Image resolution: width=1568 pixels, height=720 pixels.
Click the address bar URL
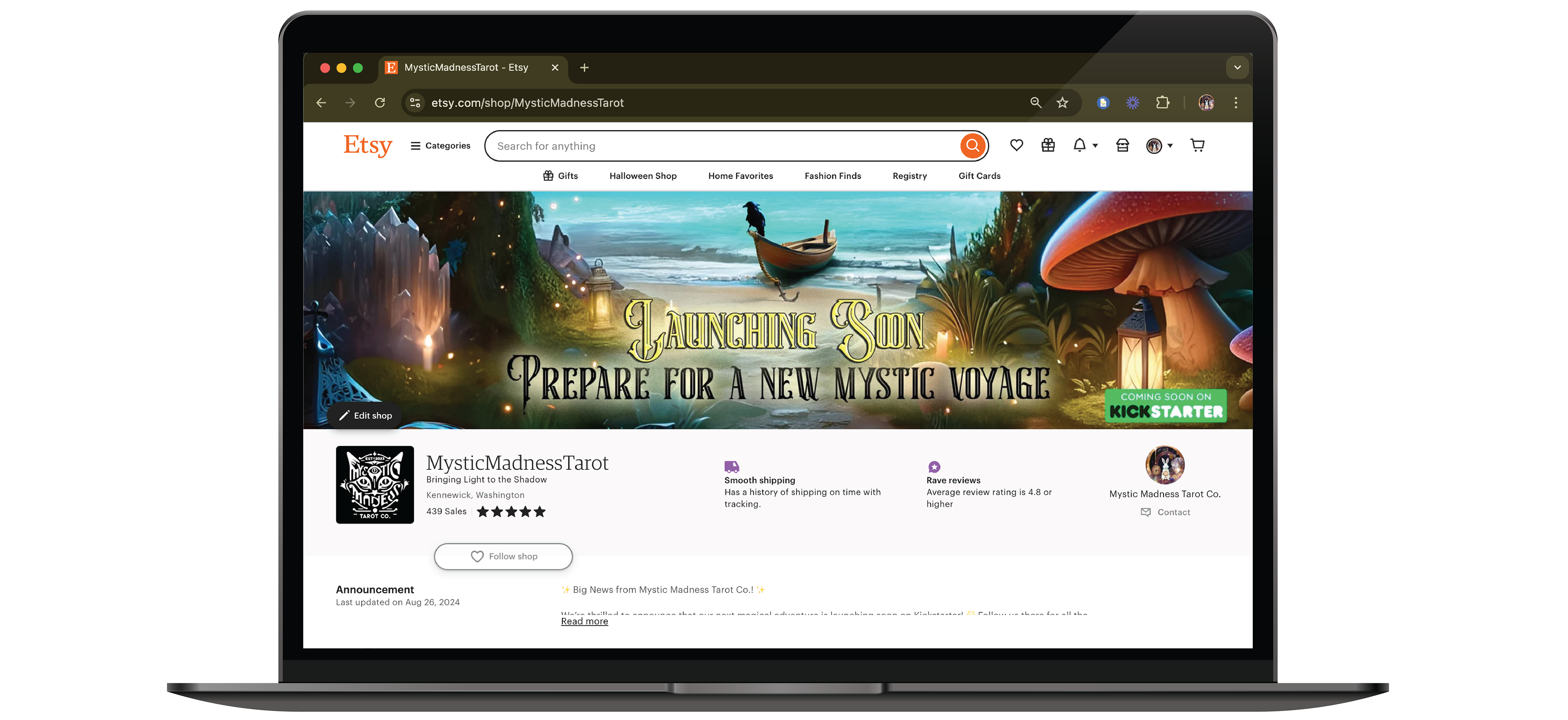527,103
